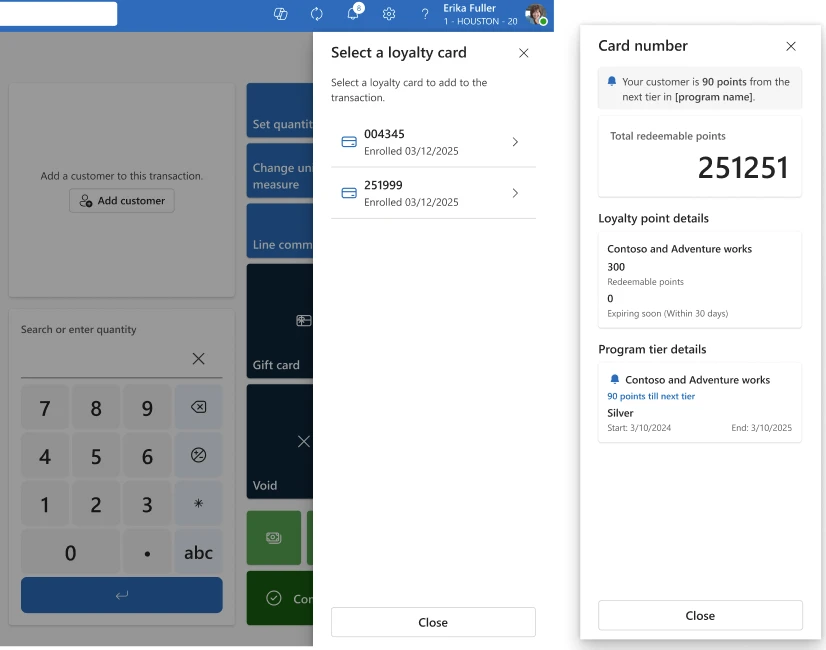826x650 pixels.
Task: Expand loyalty card 251999 details
Action: pyautogui.click(x=515, y=194)
